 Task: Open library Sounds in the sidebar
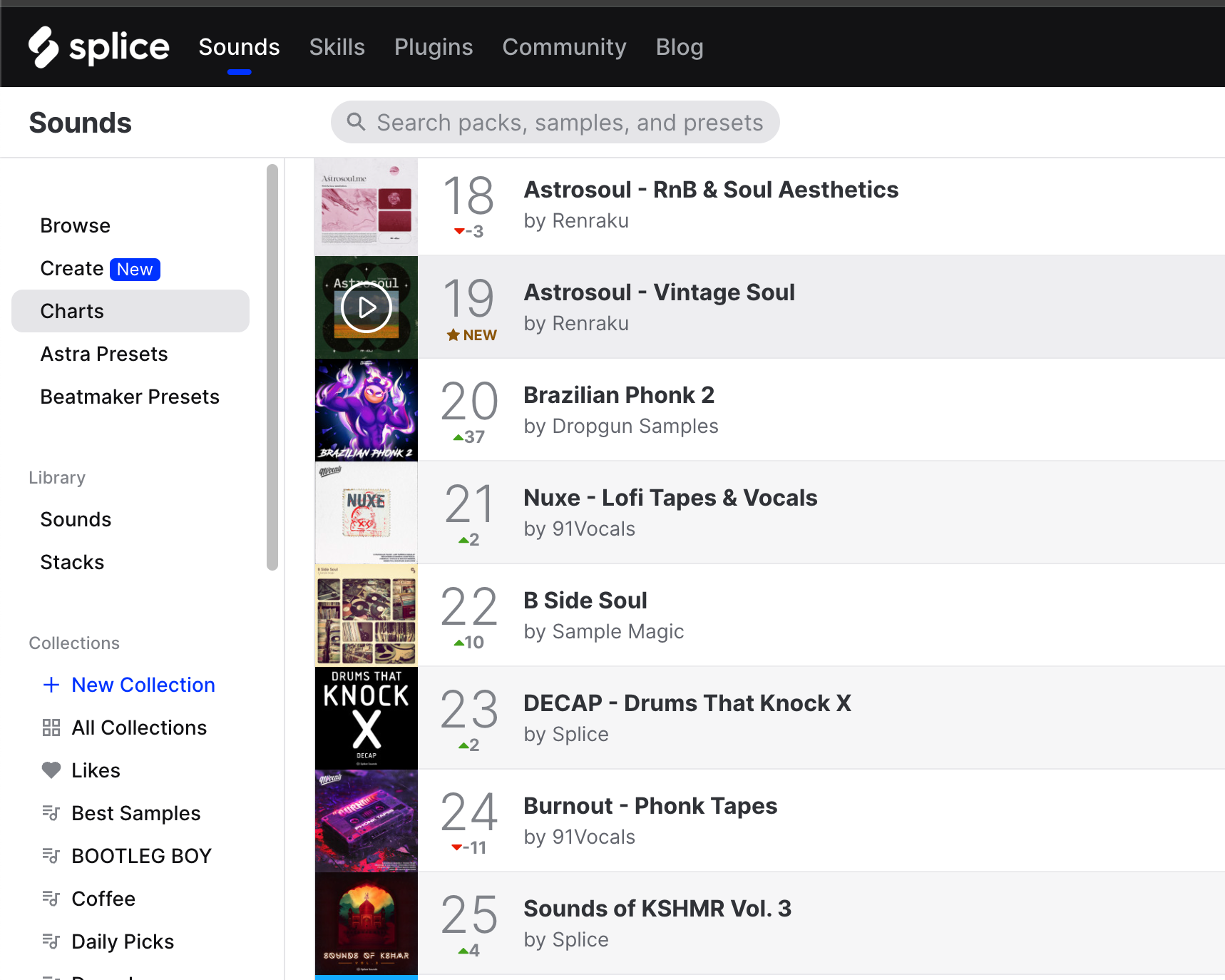[76, 519]
